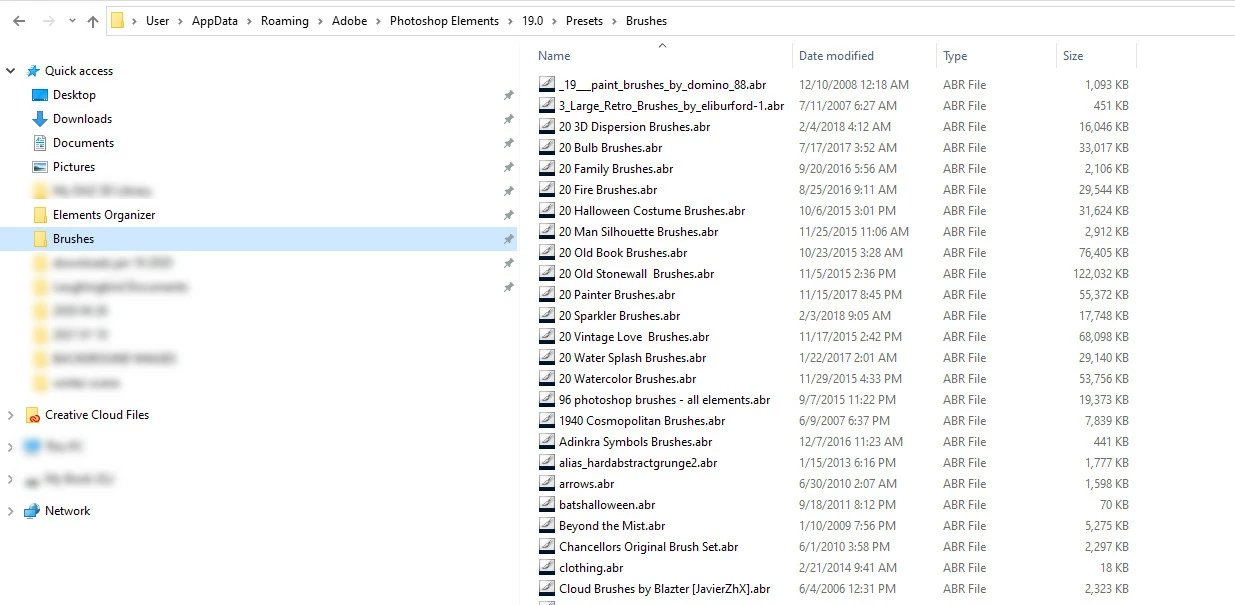
Task: Click the pin icon next to Elements Organizer
Action: [x=508, y=215]
